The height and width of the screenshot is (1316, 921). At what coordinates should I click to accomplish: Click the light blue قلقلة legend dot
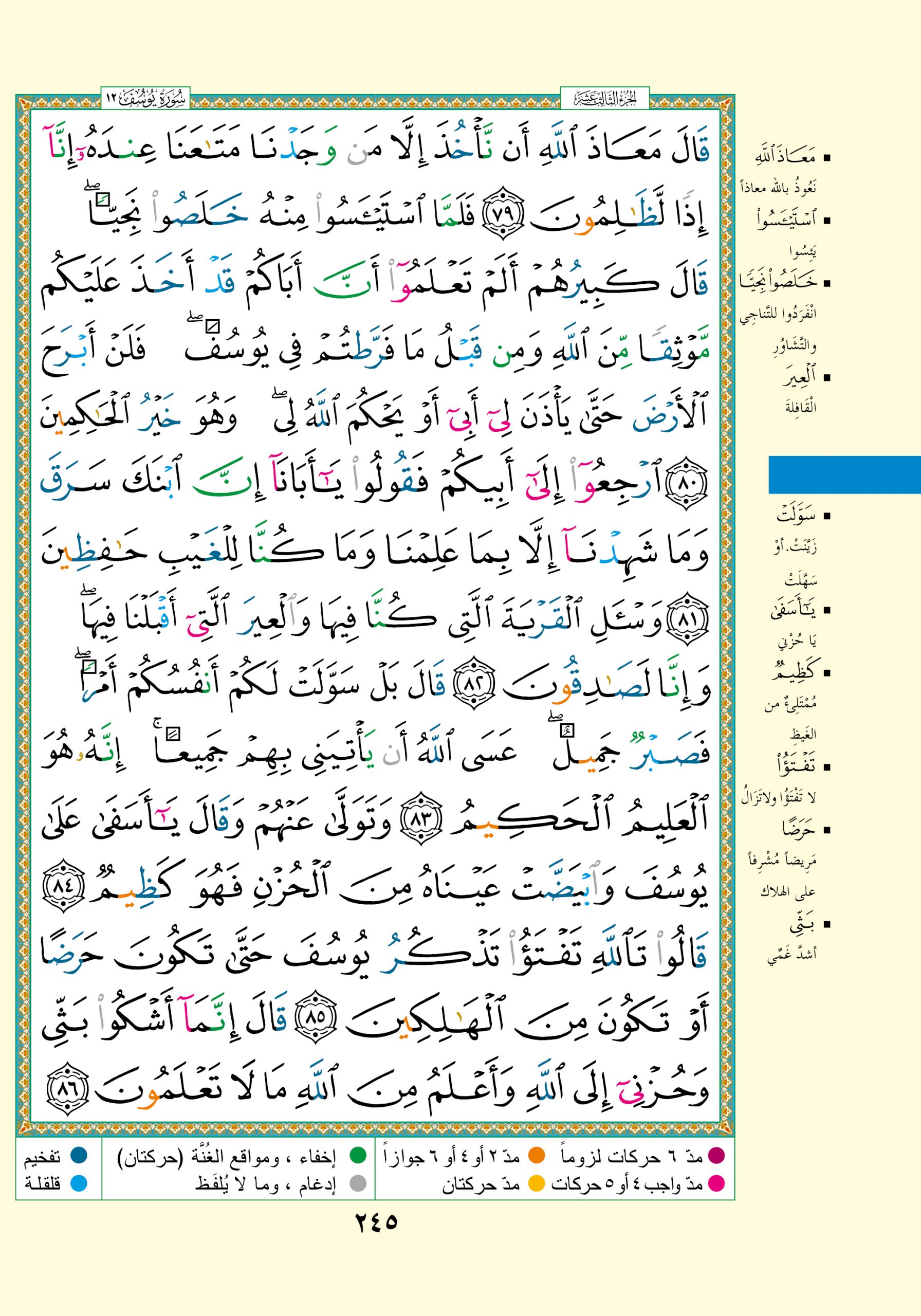tap(79, 1183)
